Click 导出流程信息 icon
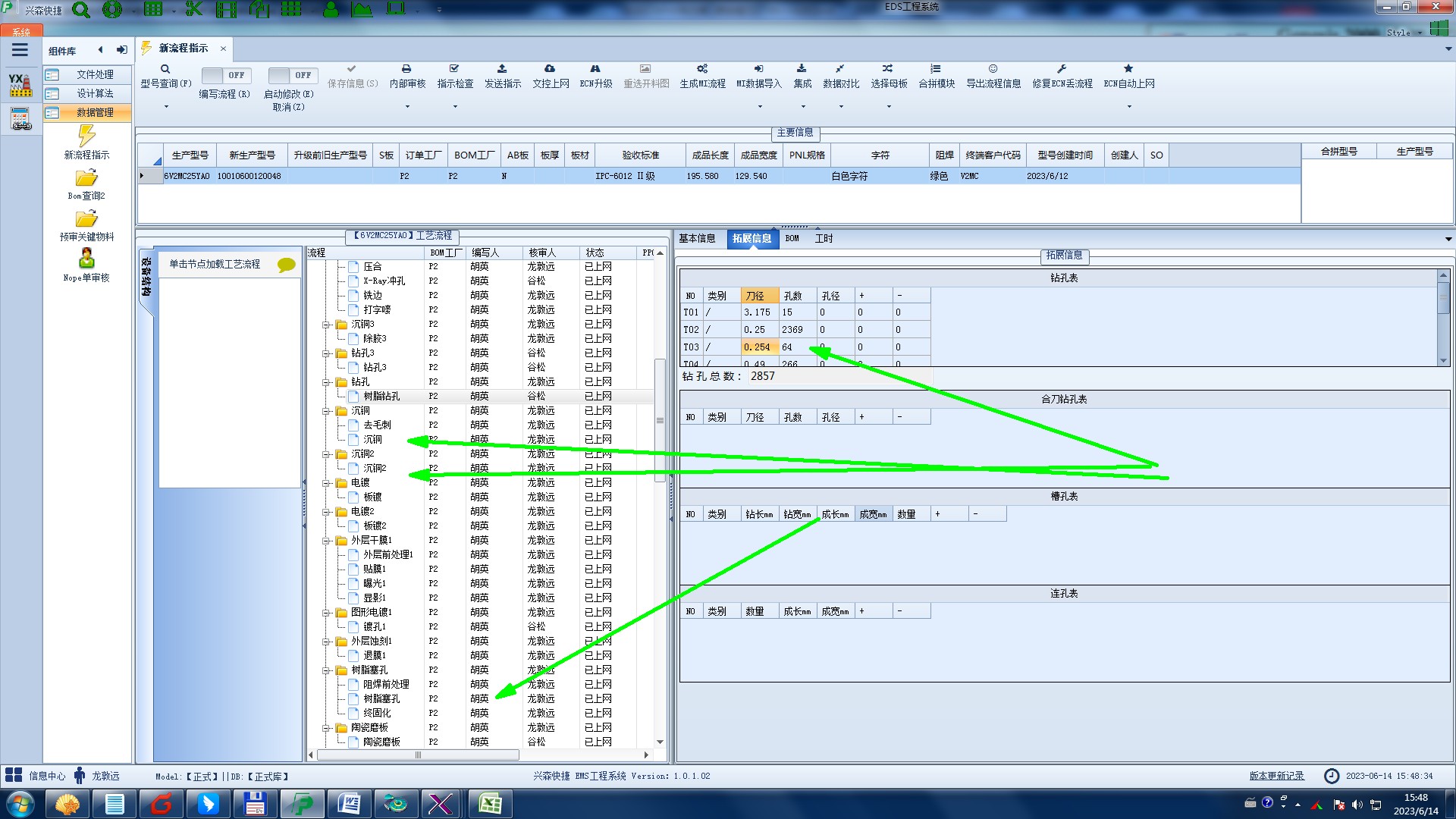This screenshot has width=1456, height=819. coord(993,69)
